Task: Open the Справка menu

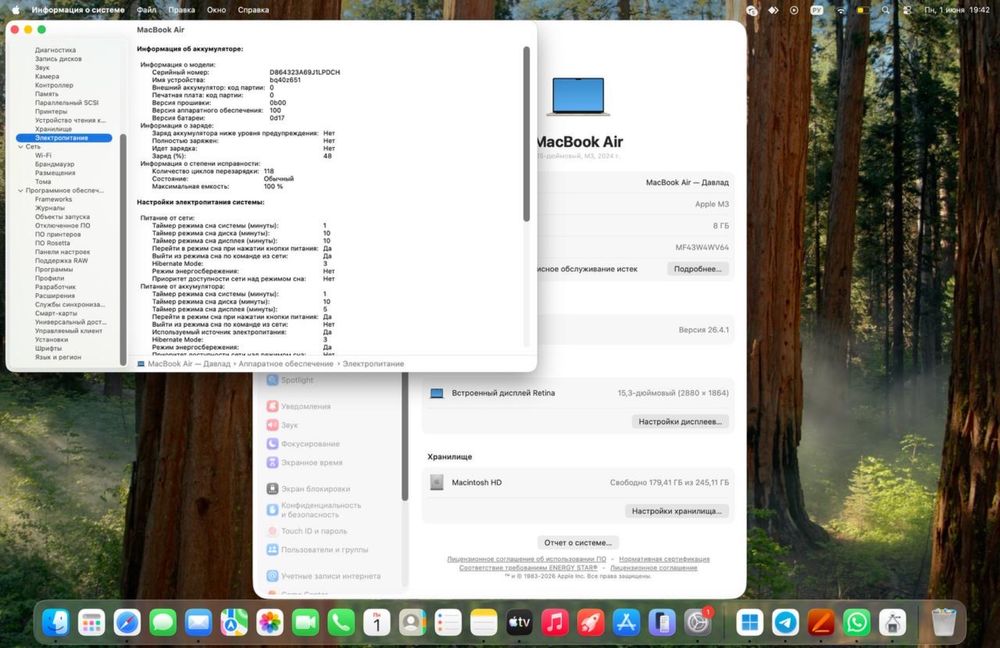Action: point(253,10)
